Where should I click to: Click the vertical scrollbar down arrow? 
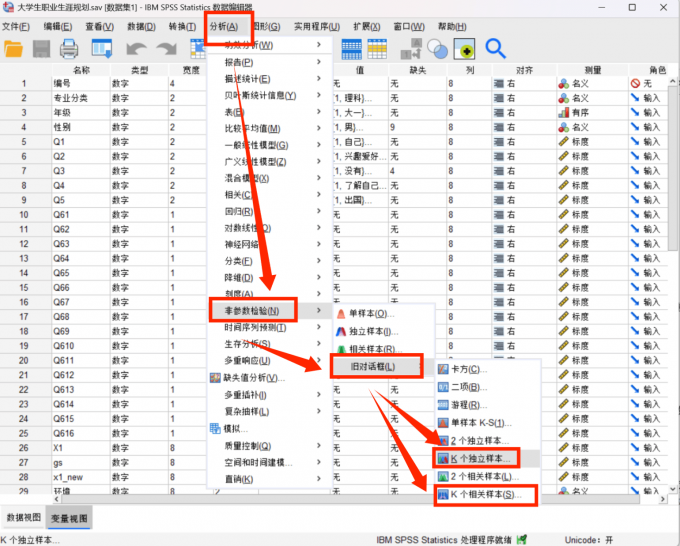pyautogui.click(x=673, y=489)
